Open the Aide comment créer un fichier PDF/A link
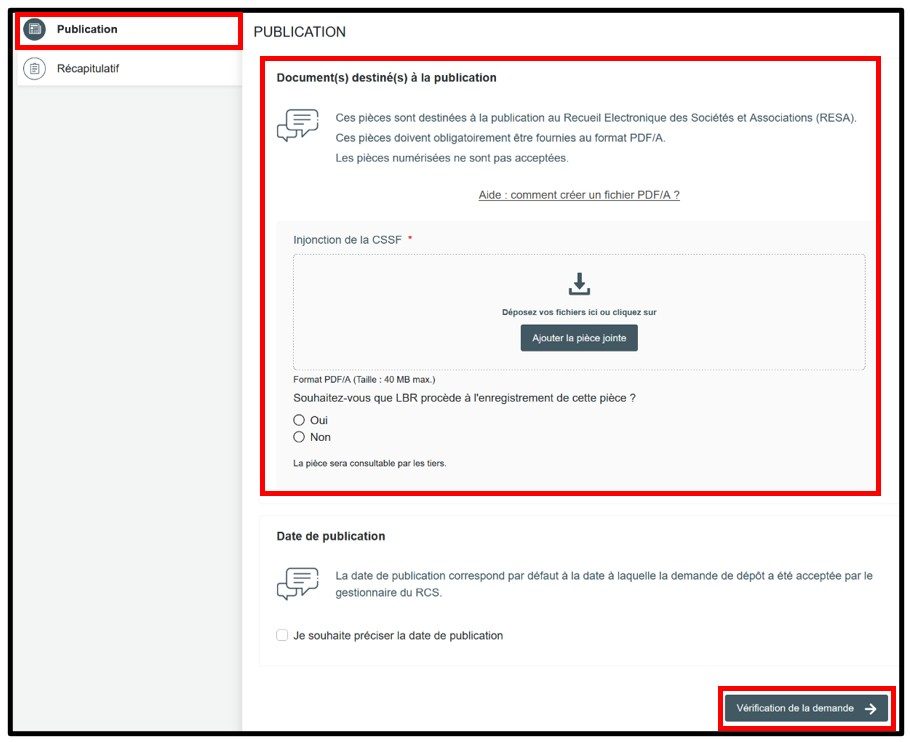910x742 pixels. click(x=579, y=195)
